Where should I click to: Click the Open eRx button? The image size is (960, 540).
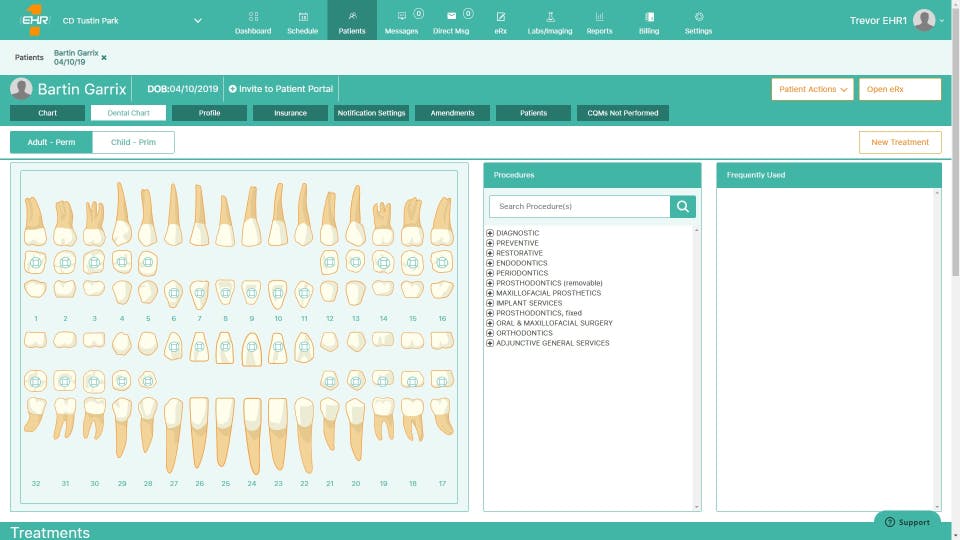point(900,89)
